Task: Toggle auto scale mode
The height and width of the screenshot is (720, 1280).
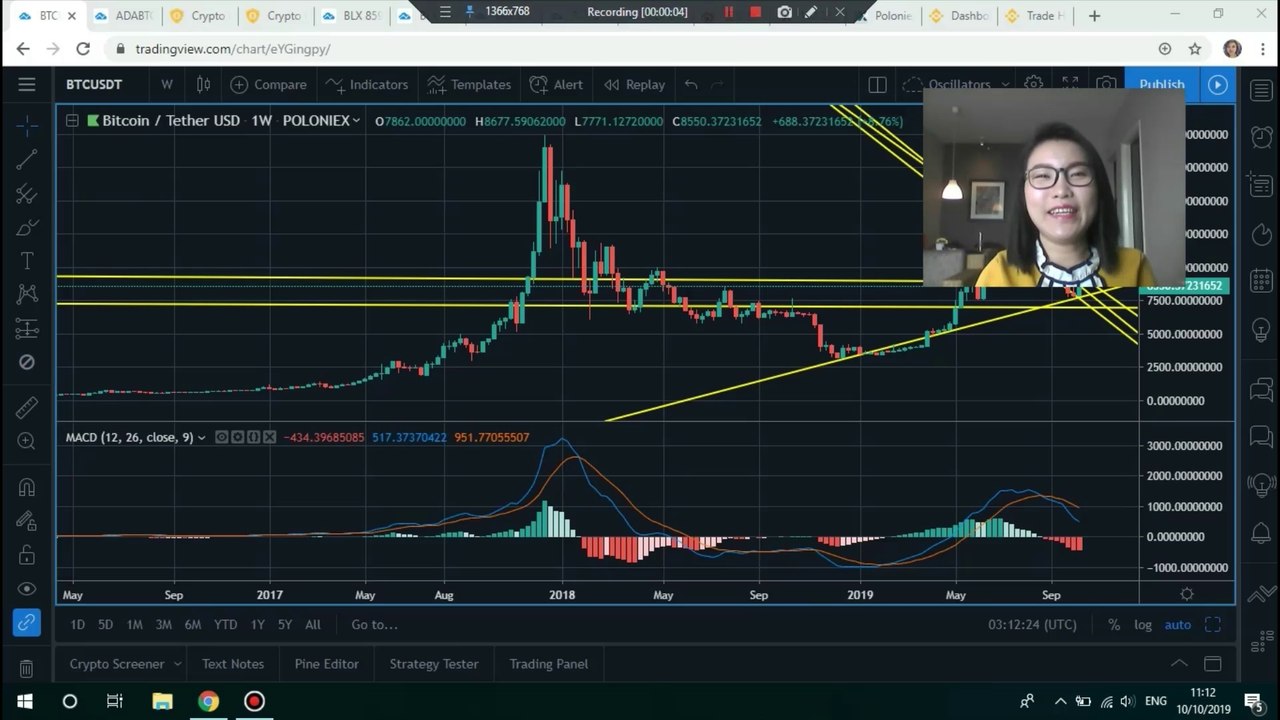Action: 1178,625
